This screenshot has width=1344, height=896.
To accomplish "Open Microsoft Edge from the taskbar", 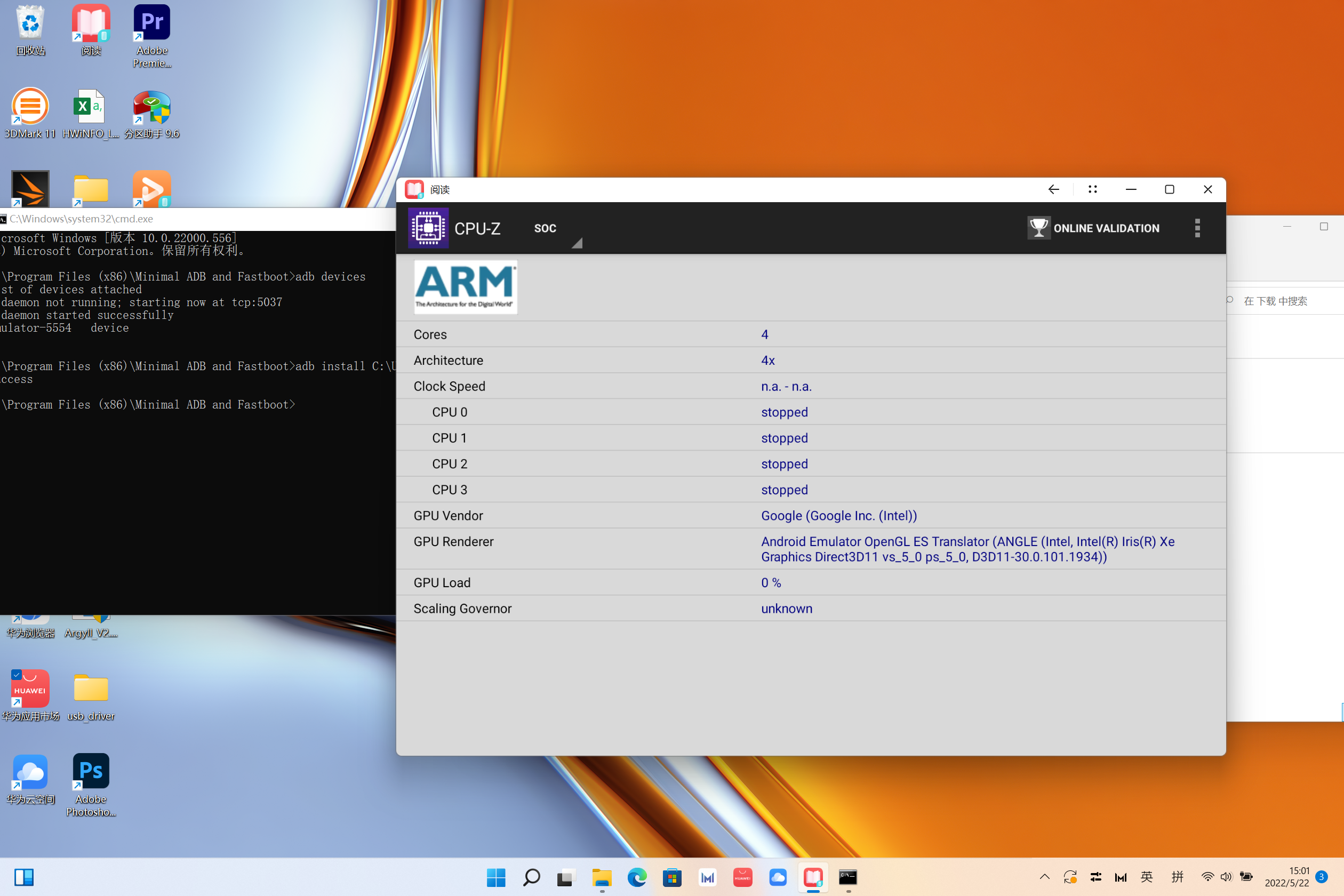I will [637, 877].
